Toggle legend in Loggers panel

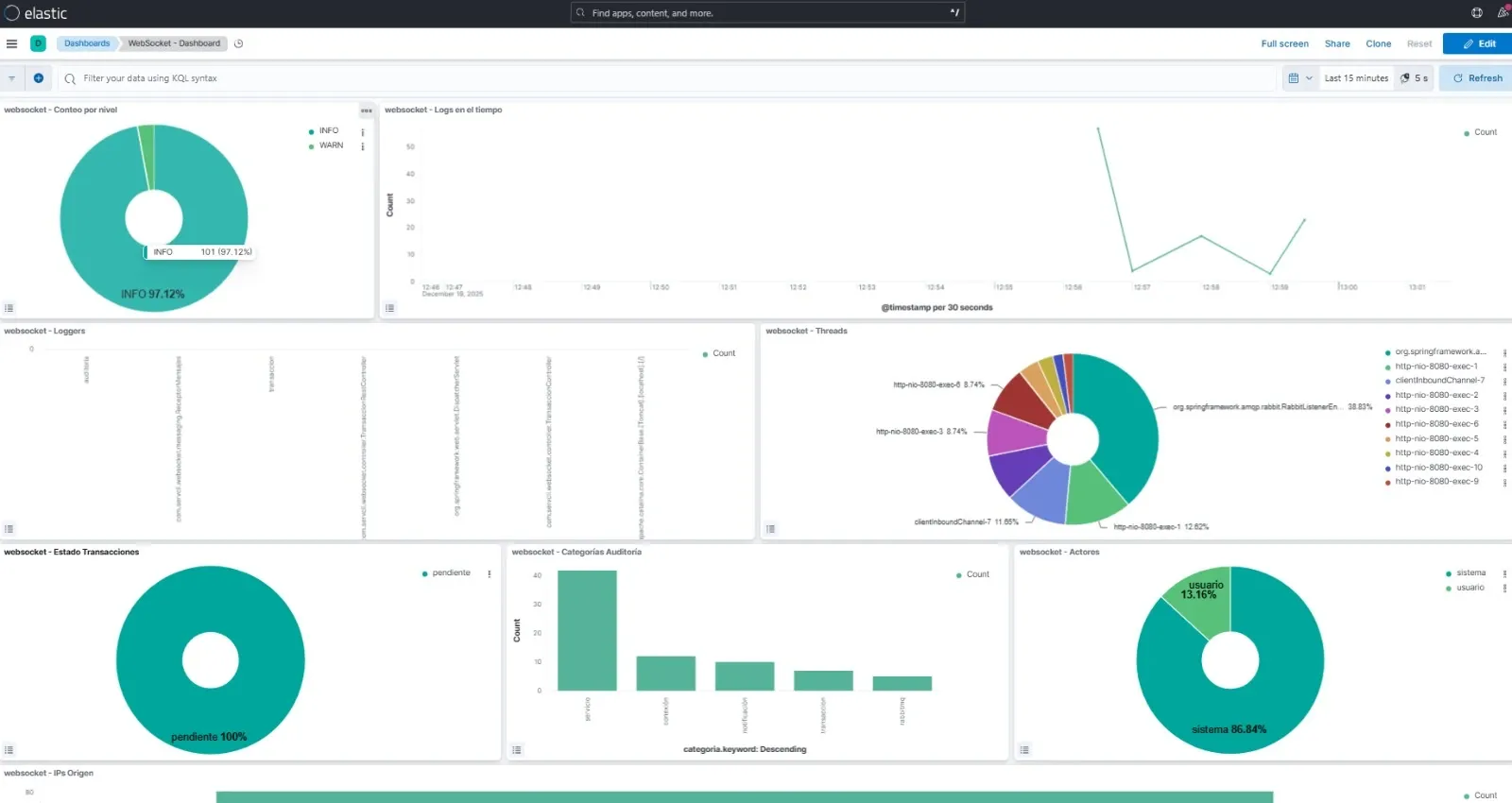(9, 529)
